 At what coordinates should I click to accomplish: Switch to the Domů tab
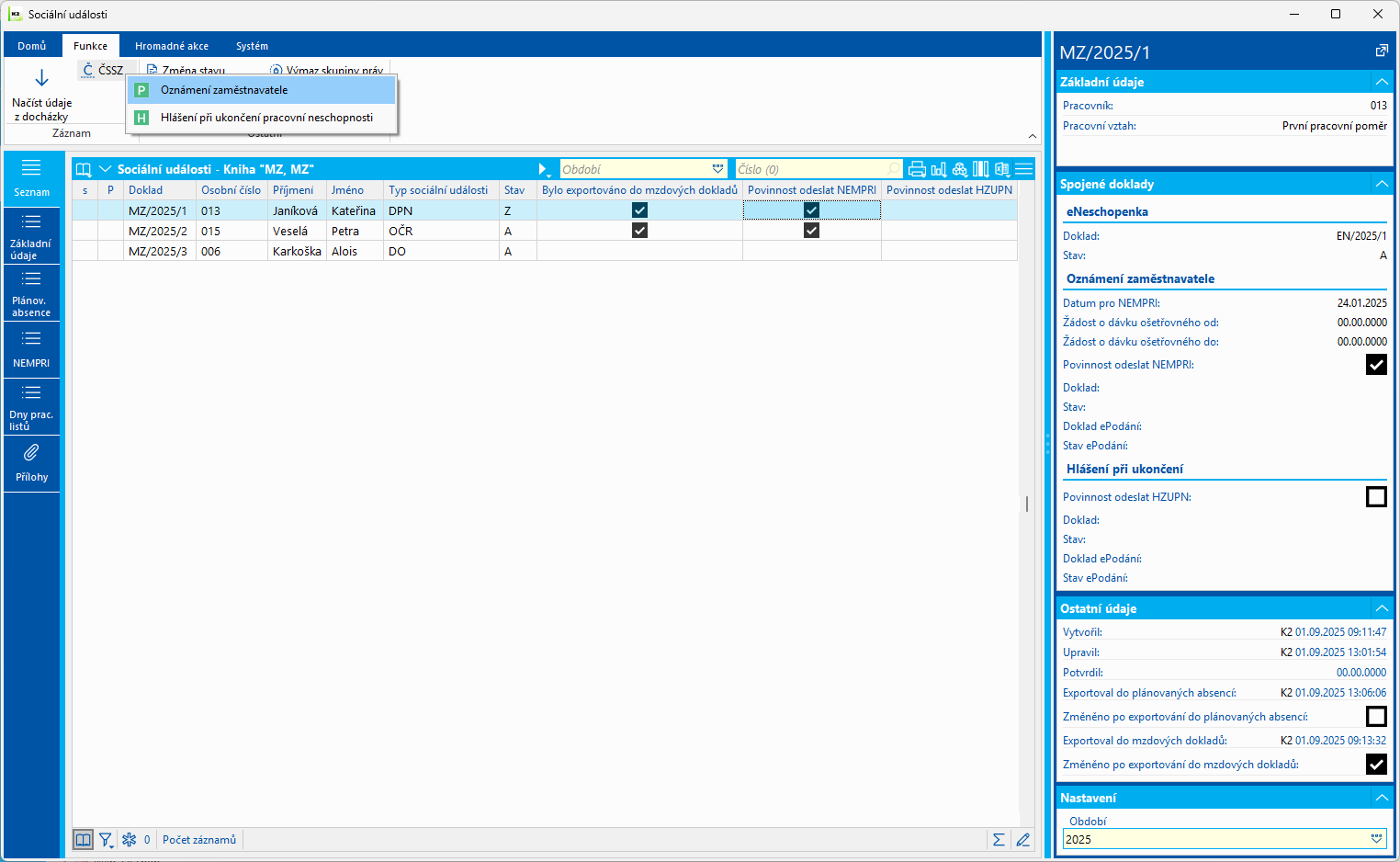[31, 46]
